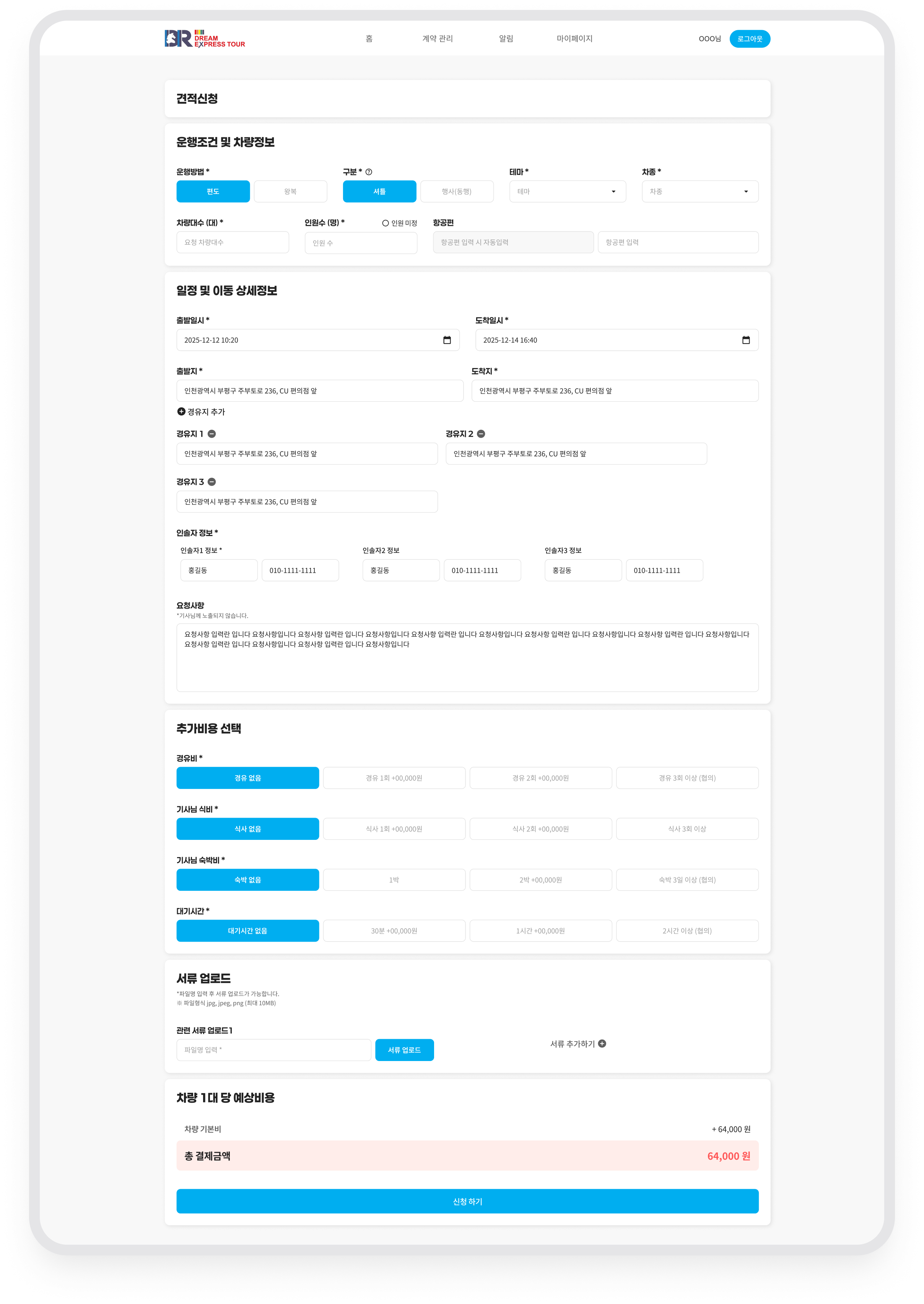Open 알림 menu item
This screenshot has height=1304, width=924.
tap(506, 39)
